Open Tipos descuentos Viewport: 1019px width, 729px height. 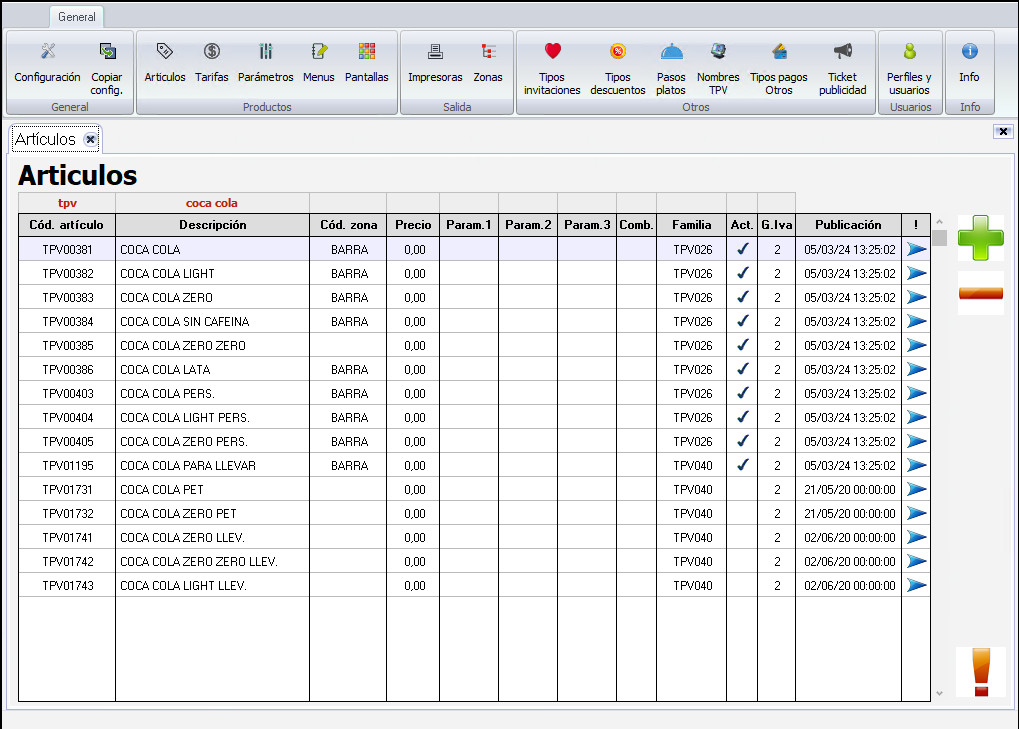(x=617, y=68)
